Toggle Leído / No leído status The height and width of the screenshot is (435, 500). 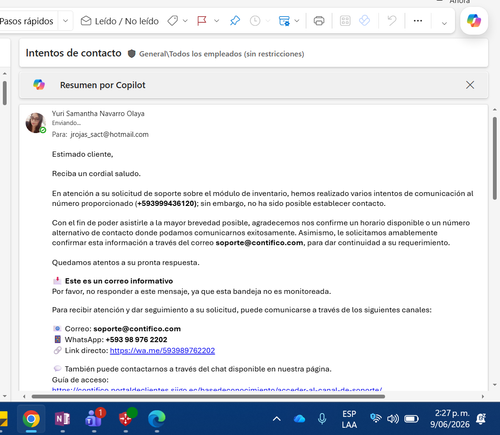pos(120,21)
